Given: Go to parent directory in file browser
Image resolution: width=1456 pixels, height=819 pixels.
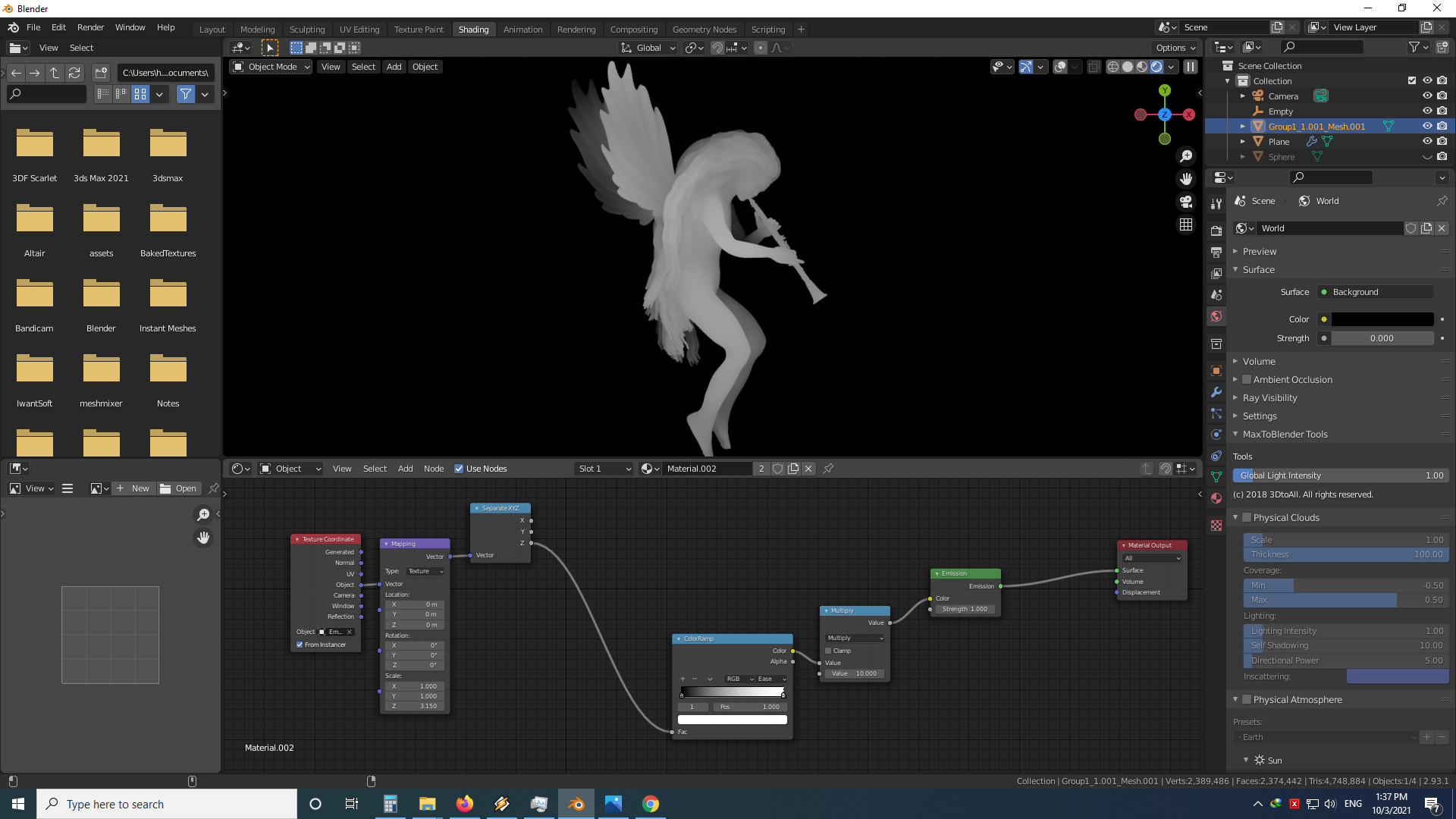Looking at the screenshot, I should click(x=55, y=73).
